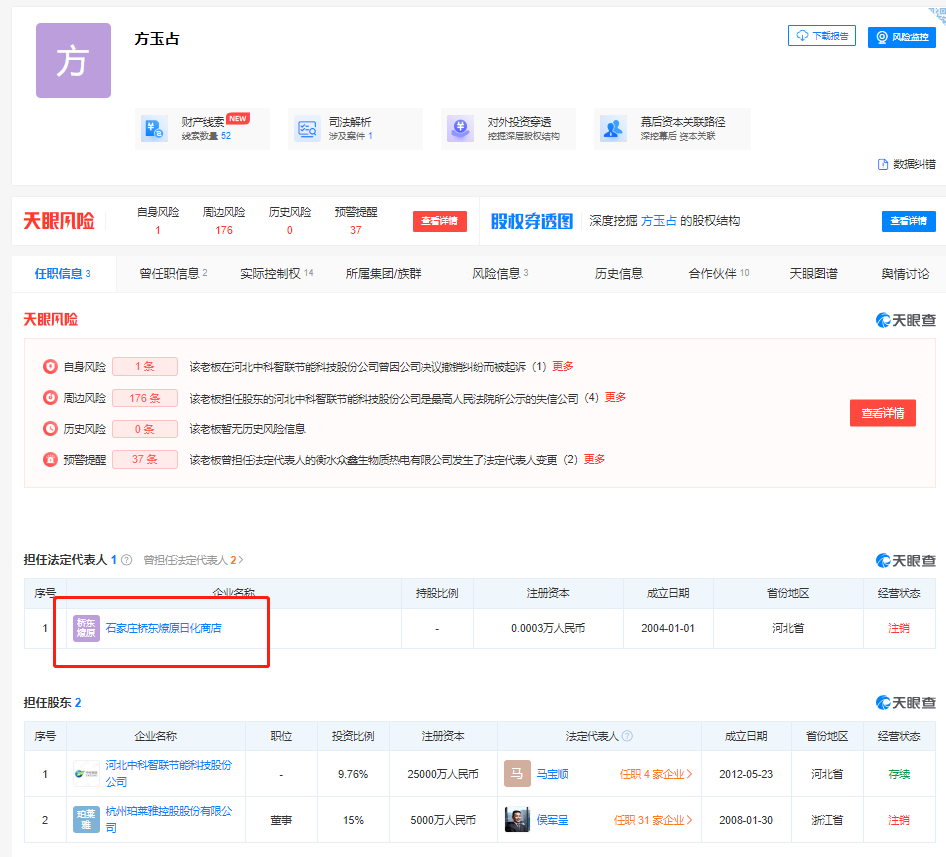Image resolution: width=946 pixels, height=857 pixels.
Task: Click the 对外投资穿透 investment icon
Action: click(x=461, y=129)
